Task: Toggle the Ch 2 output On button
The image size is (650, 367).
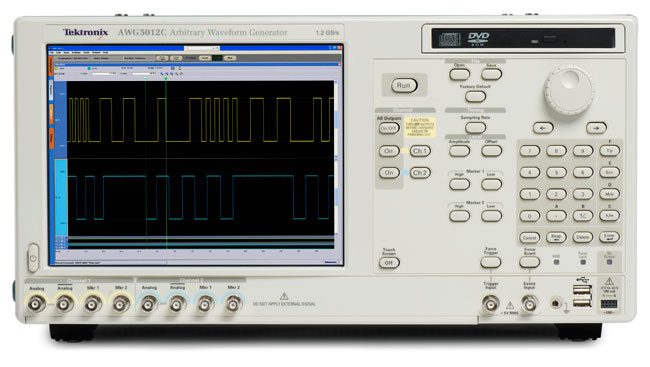Action: click(x=389, y=173)
